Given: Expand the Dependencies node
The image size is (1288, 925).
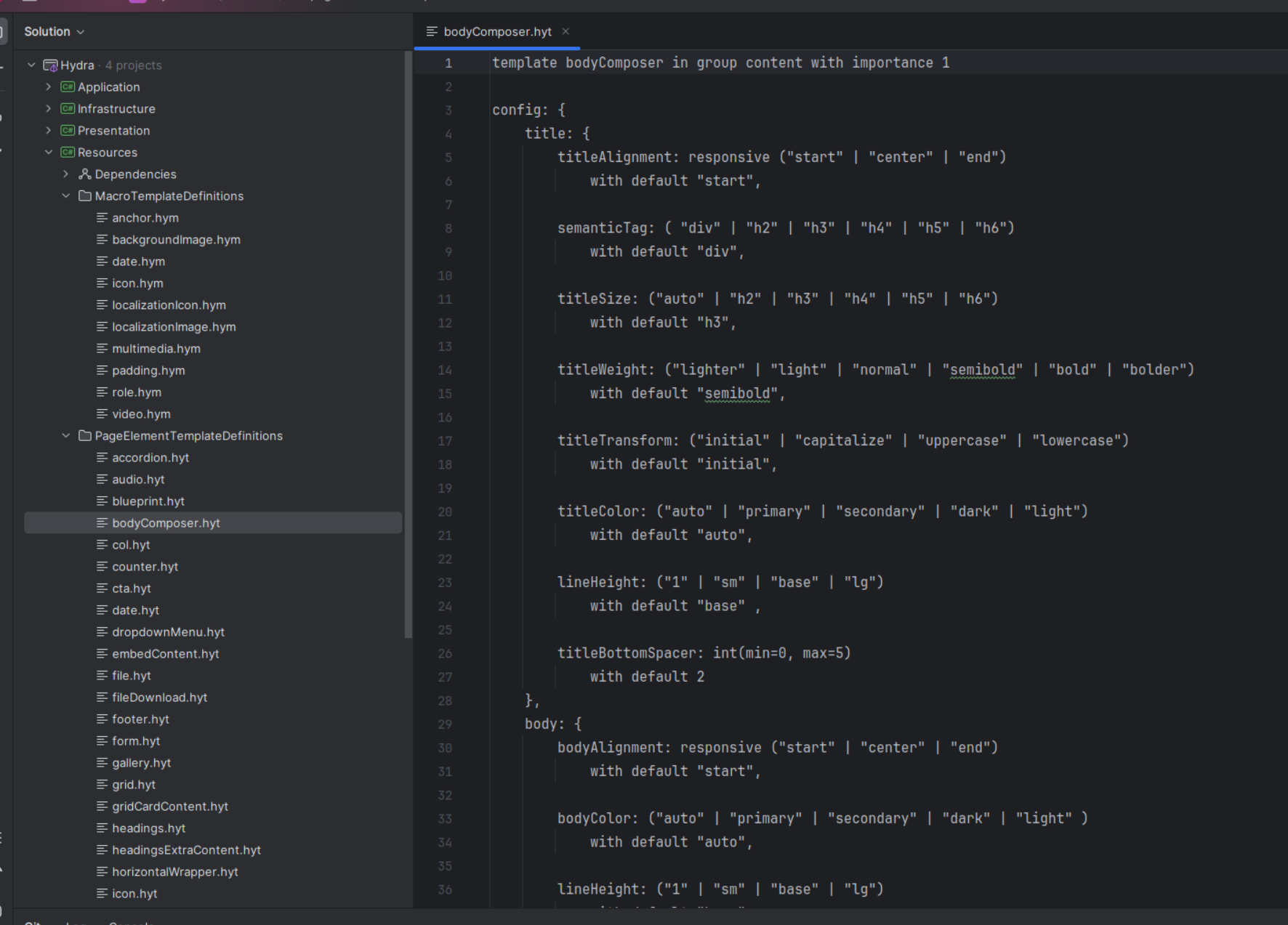Looking at the screenshot, I should tap(66, 174).
